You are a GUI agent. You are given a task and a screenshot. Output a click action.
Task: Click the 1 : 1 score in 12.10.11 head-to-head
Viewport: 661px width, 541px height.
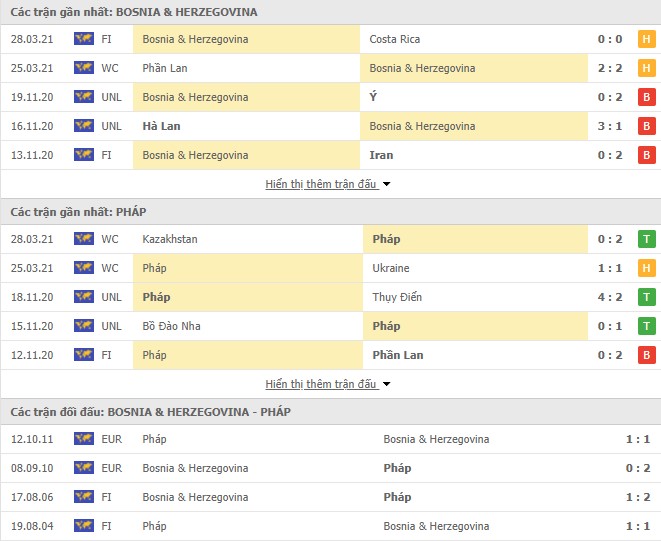pos(638,439)
